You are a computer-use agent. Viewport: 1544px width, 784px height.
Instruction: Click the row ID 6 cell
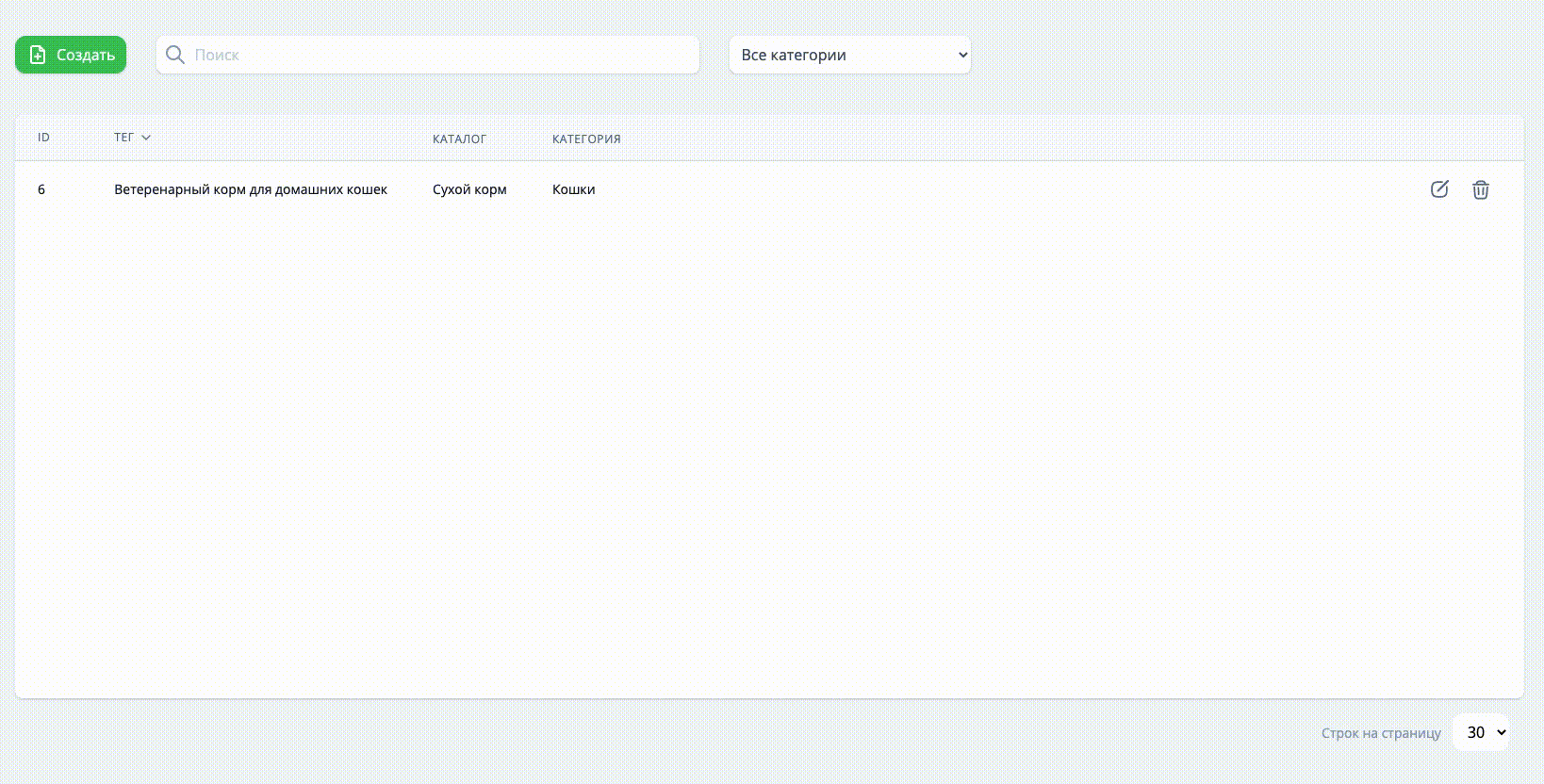41,189
